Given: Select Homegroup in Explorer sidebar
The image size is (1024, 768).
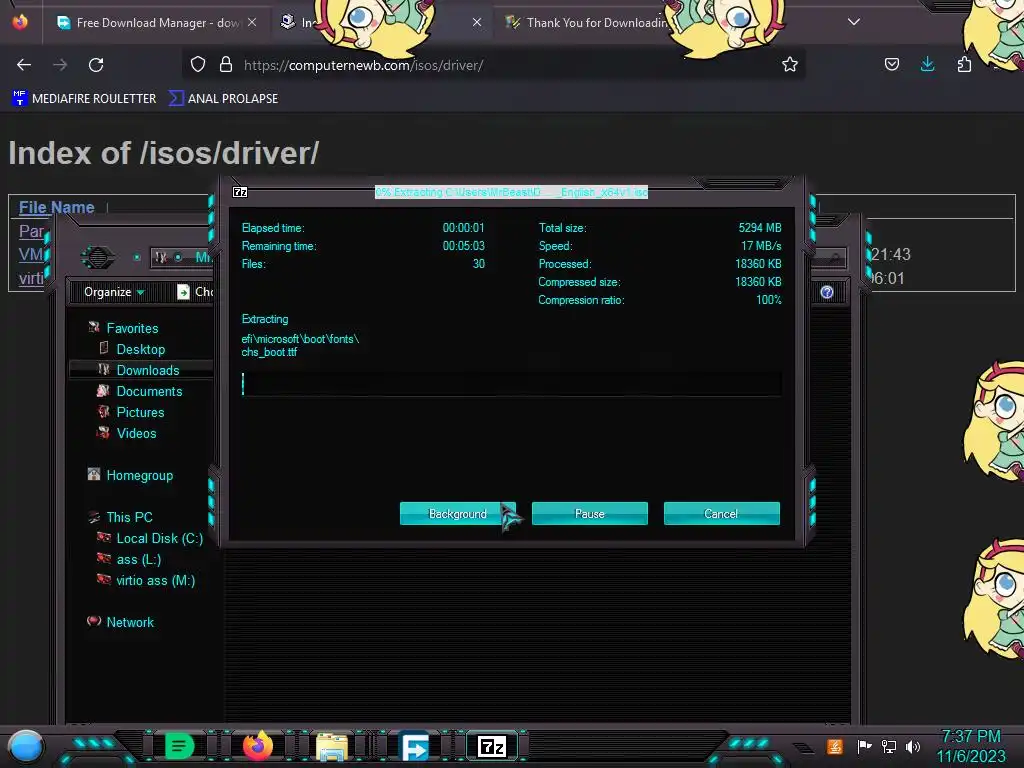Looking at the screenshot, I should coord(139,475).
